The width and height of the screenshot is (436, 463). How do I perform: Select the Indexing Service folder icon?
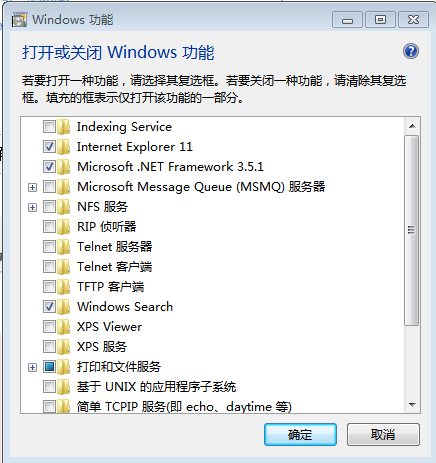[x=63, y=127]
